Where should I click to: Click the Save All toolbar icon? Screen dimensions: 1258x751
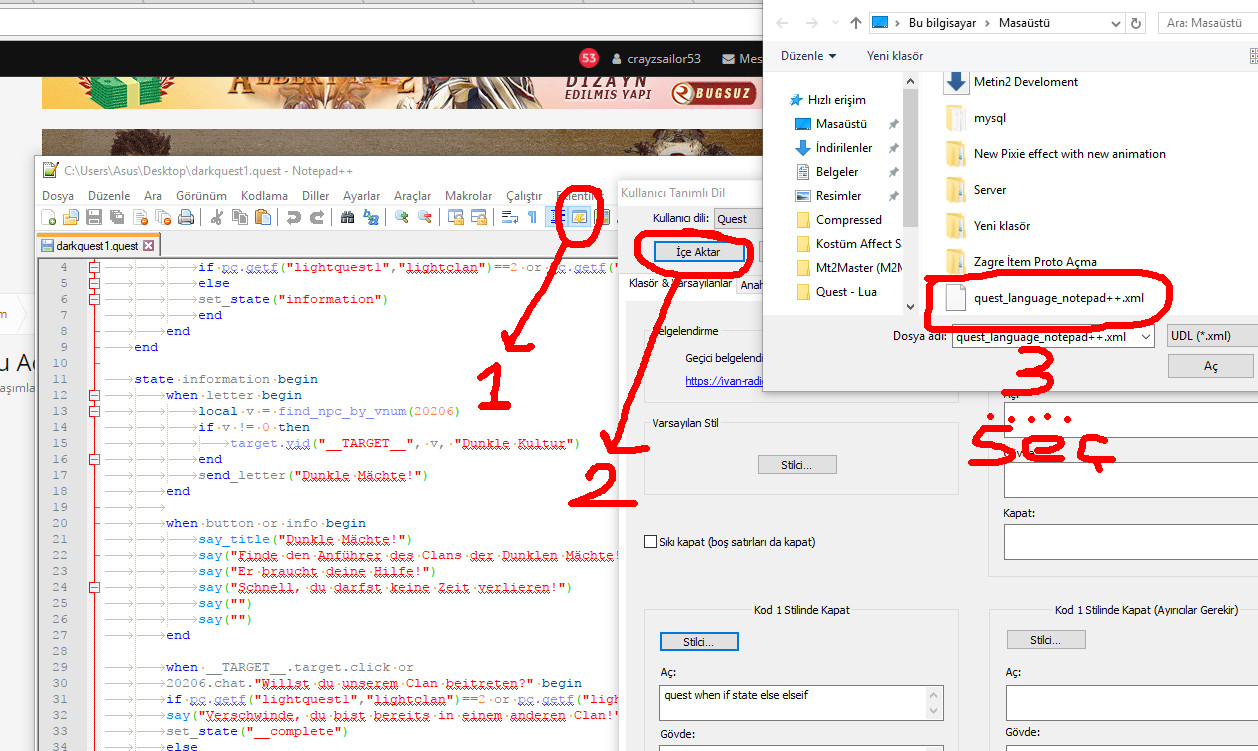point(117,217)
